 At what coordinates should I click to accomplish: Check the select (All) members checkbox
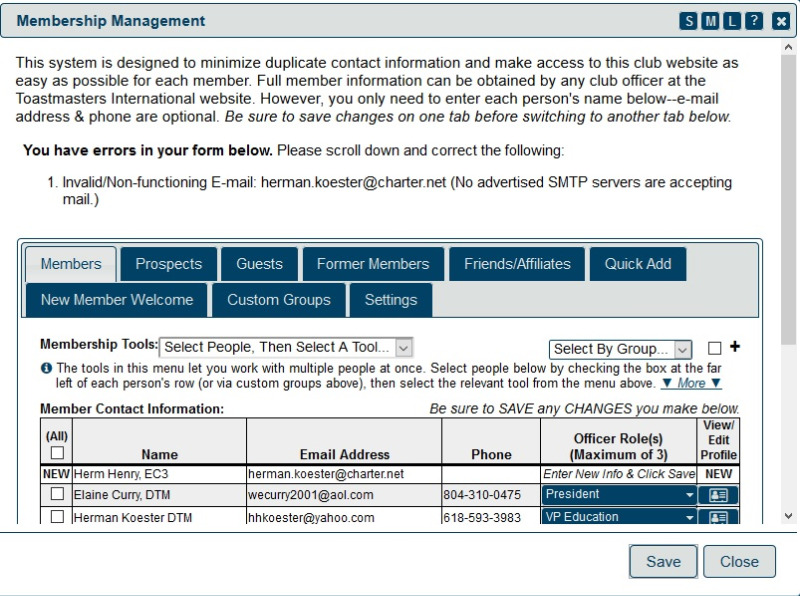pyautogui.click(x=57, y=453)
